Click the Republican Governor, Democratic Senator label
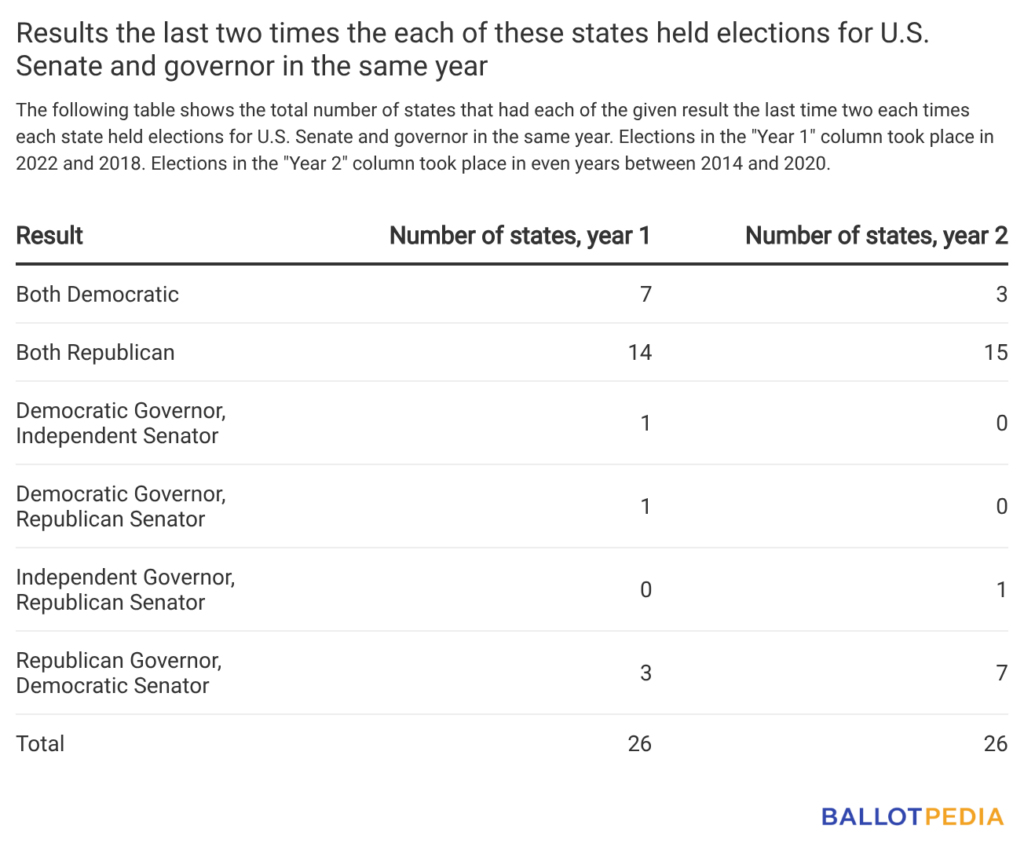Image resolution: width=1024 pixels, height=847 pixels. [x=119, y=672]
